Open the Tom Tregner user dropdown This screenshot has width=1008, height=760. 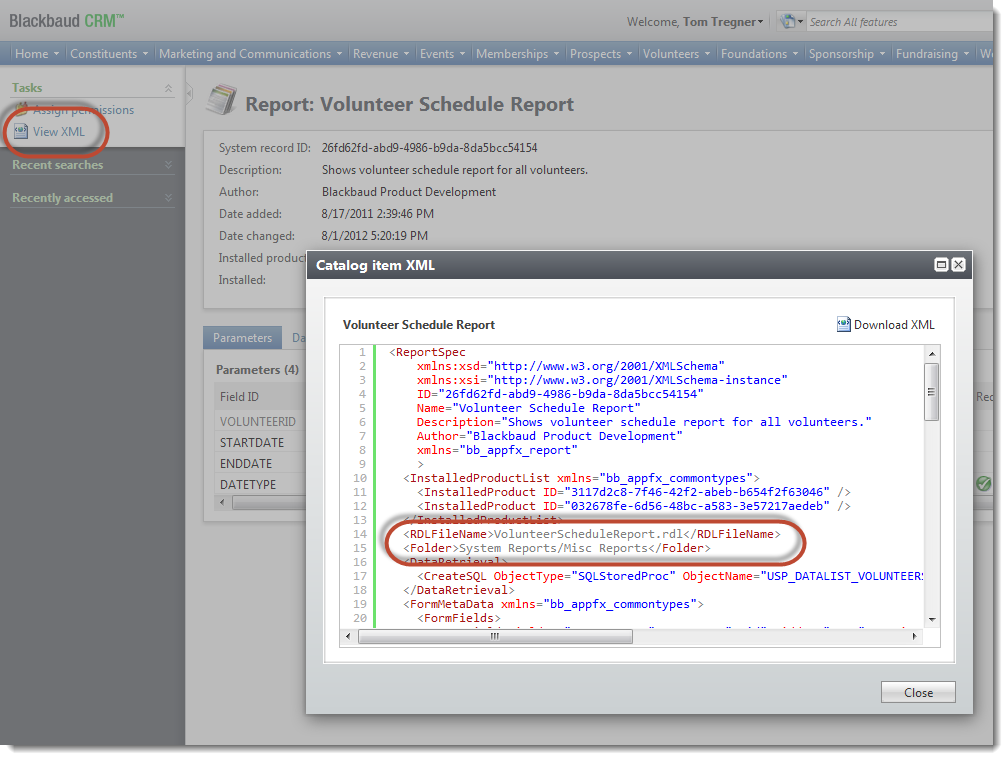coord(723,22)
